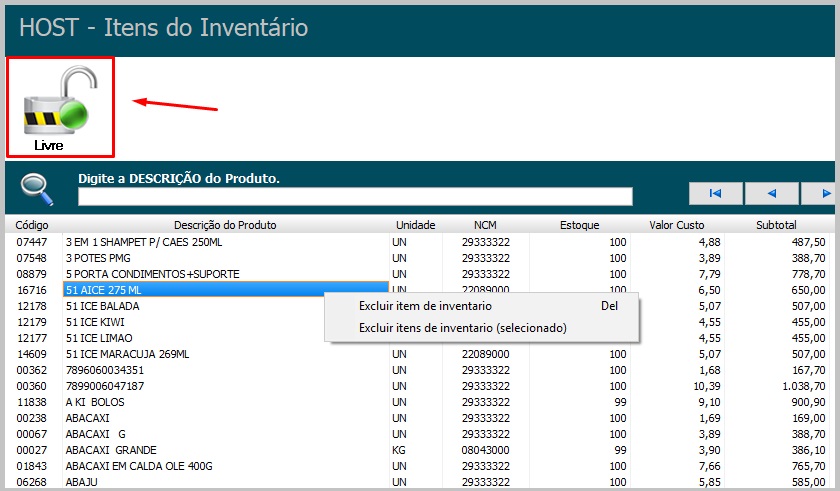Go to previous record navigation button
The width and height of the screenshot is (840, 491).
(x=771, y=193)
